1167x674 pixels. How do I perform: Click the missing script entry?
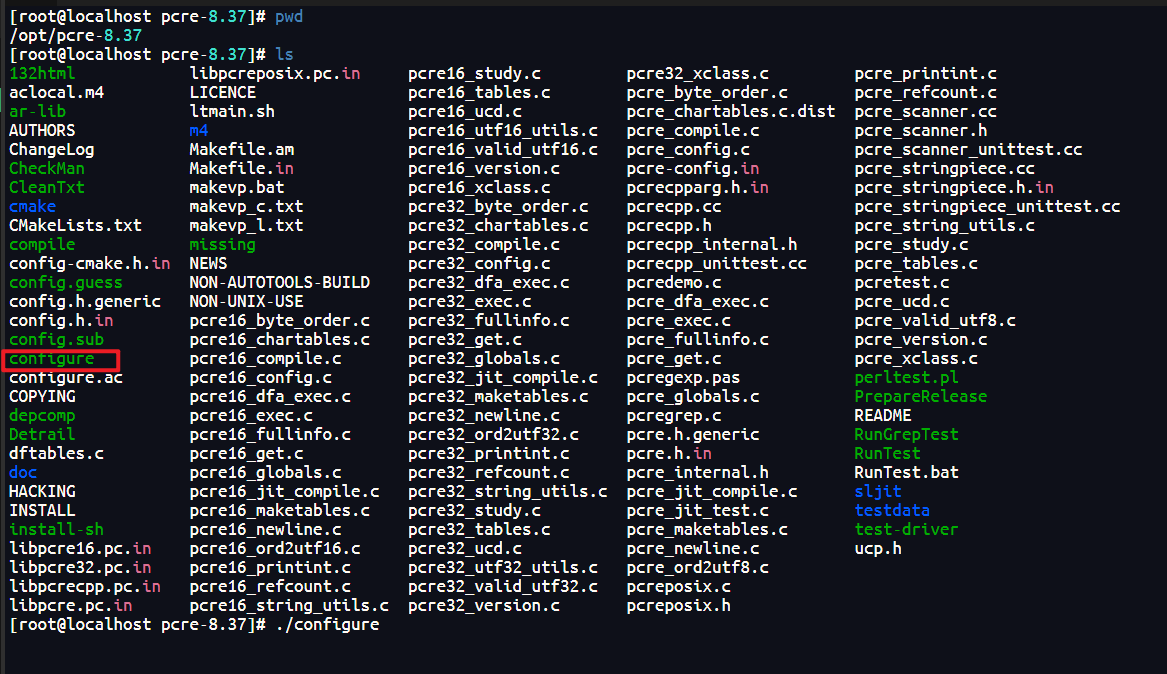point(223,245)
